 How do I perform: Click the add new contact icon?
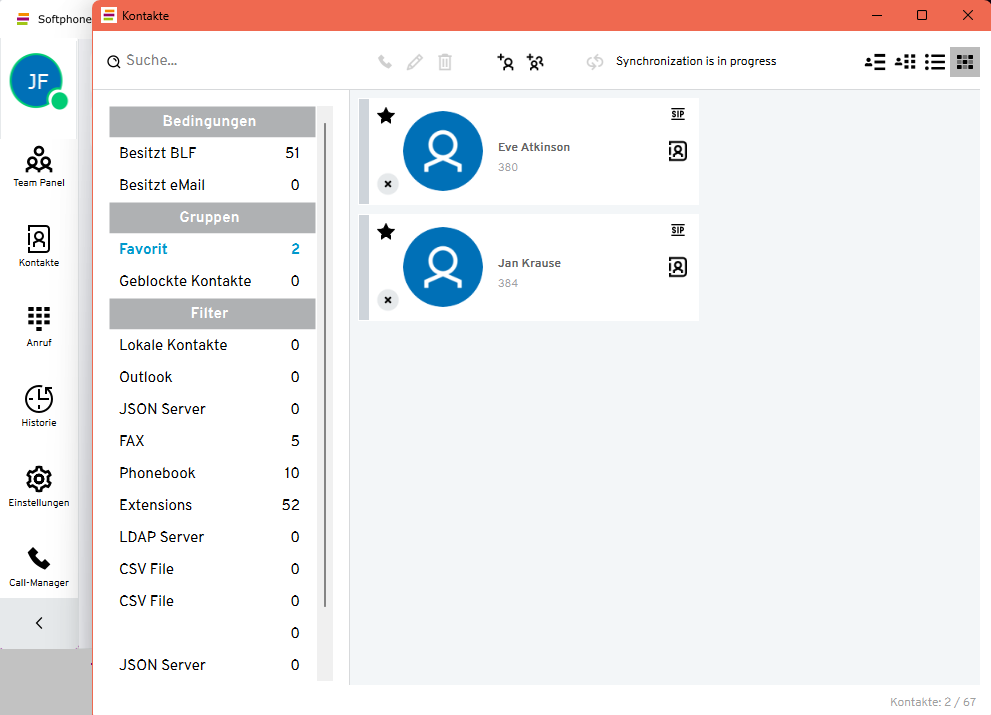(x=506, y=62)
